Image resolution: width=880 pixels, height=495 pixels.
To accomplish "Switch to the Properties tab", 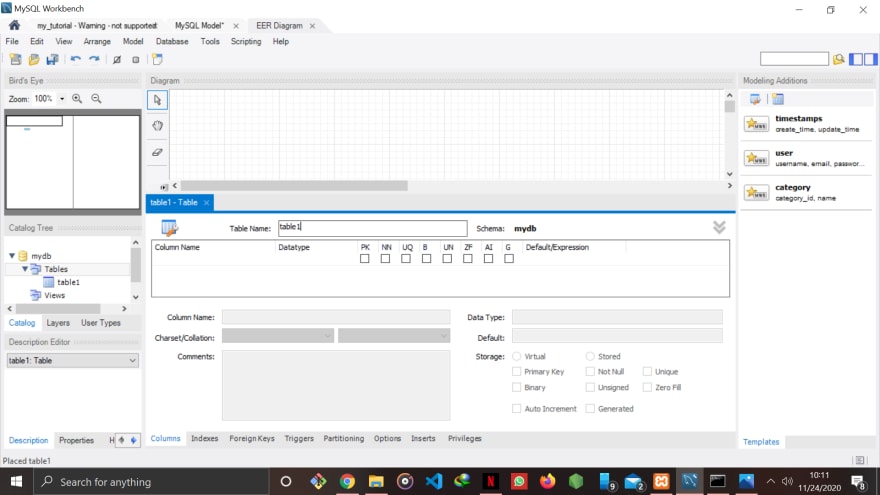I will point(76,441).
